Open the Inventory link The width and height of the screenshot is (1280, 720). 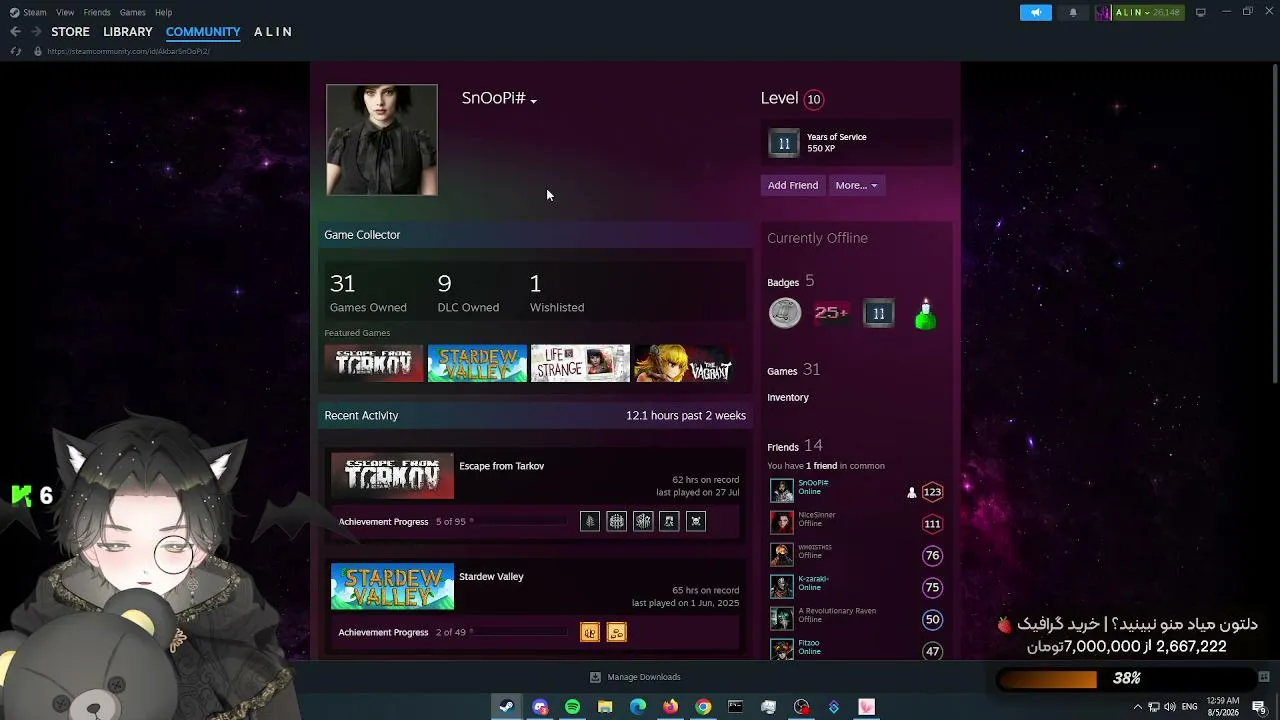pos(788,397)
